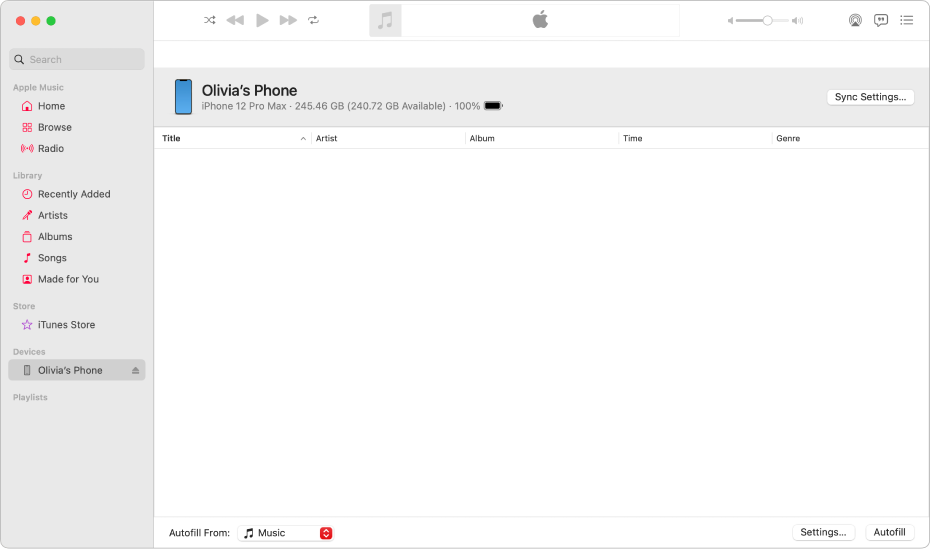
Task: Sort by Title column
Action: click(x=233, y=138)
